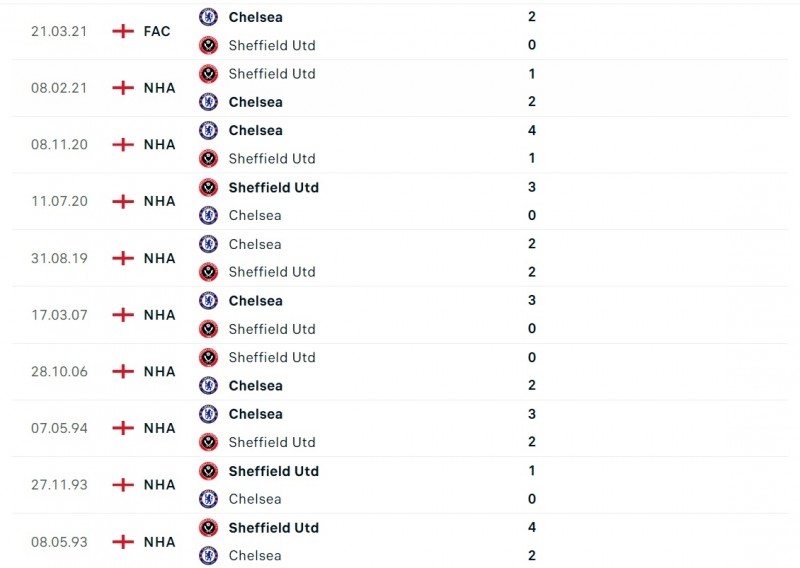Click England flag in 17.03.07 row
Image resolution: width=800 pixels, height=568 pixels.
pyautogui.click(x=123, y=315)
